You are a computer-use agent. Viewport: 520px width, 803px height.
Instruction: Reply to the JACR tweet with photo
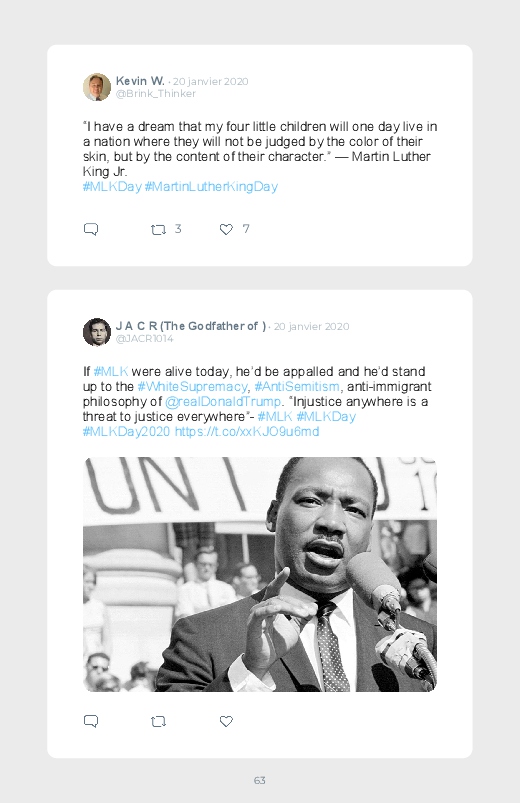click(91, 721)
